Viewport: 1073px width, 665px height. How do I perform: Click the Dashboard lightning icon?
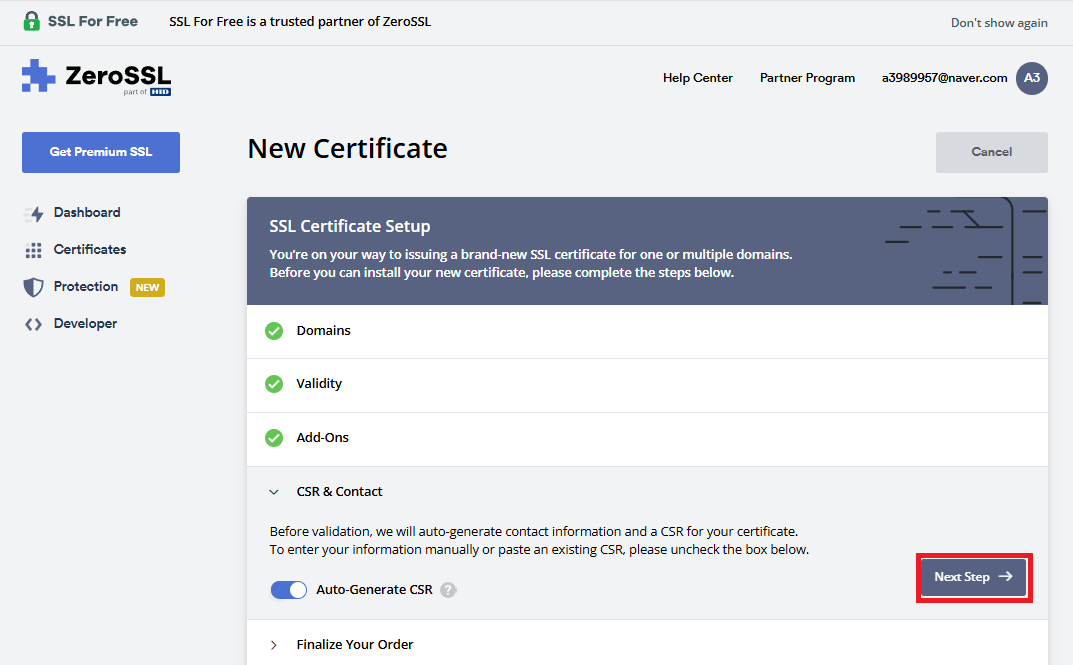point(34,213)
